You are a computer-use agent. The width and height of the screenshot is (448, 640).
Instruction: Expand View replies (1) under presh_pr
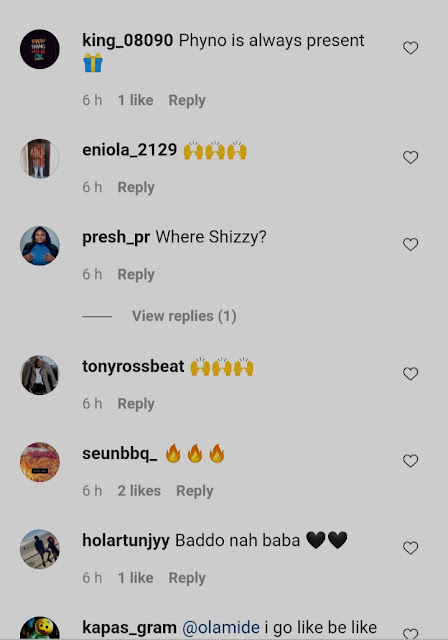point(184,316)
